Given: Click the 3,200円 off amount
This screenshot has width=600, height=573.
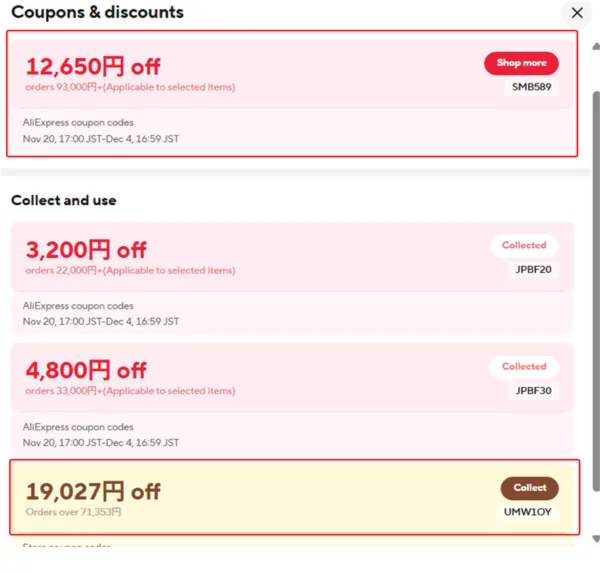Looking at the screenshot, I should click(x=86, y=249).
